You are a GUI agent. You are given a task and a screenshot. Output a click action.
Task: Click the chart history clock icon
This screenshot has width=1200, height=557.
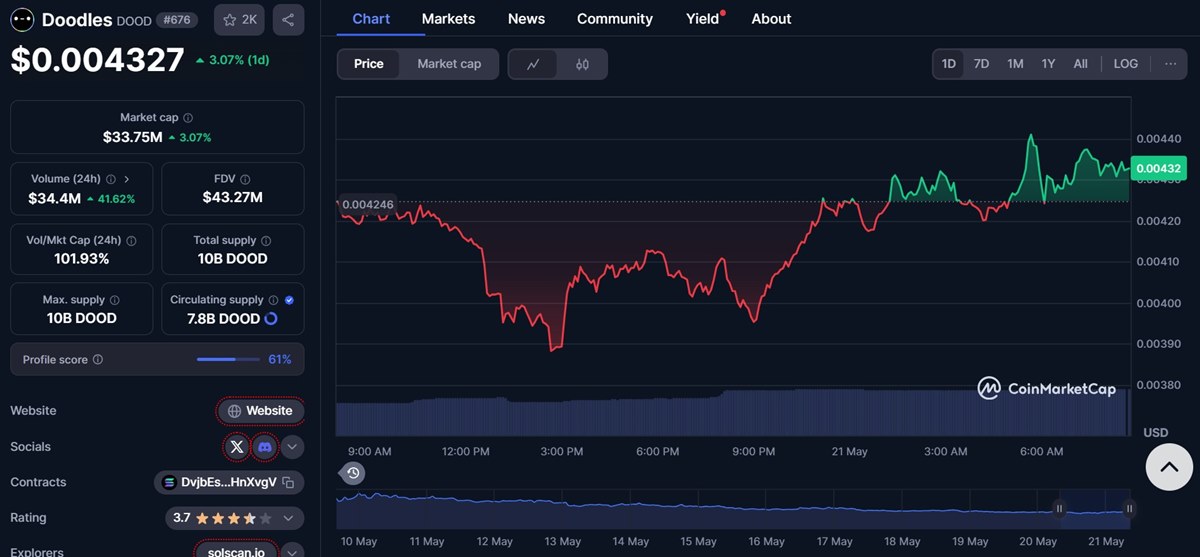353,473
